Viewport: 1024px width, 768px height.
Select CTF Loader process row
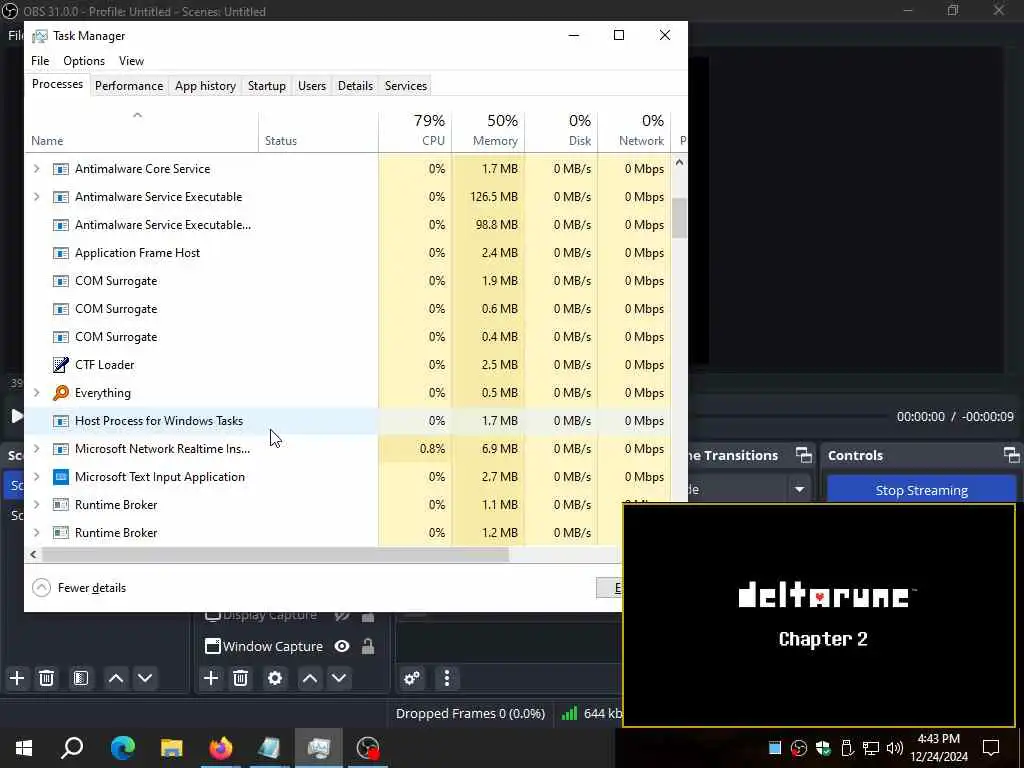coord(347,364)
